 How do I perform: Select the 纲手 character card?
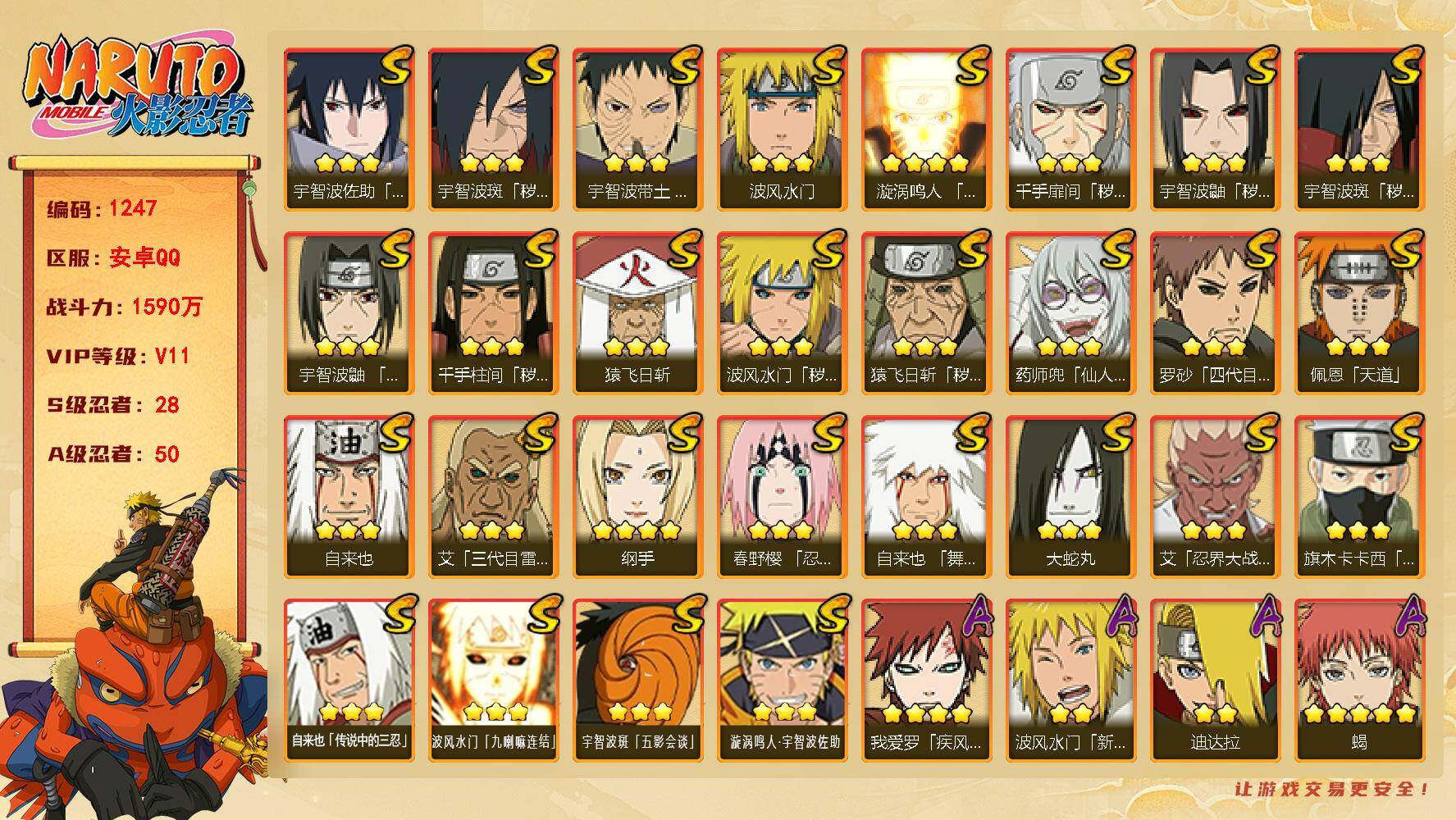[x=637, y=496]
